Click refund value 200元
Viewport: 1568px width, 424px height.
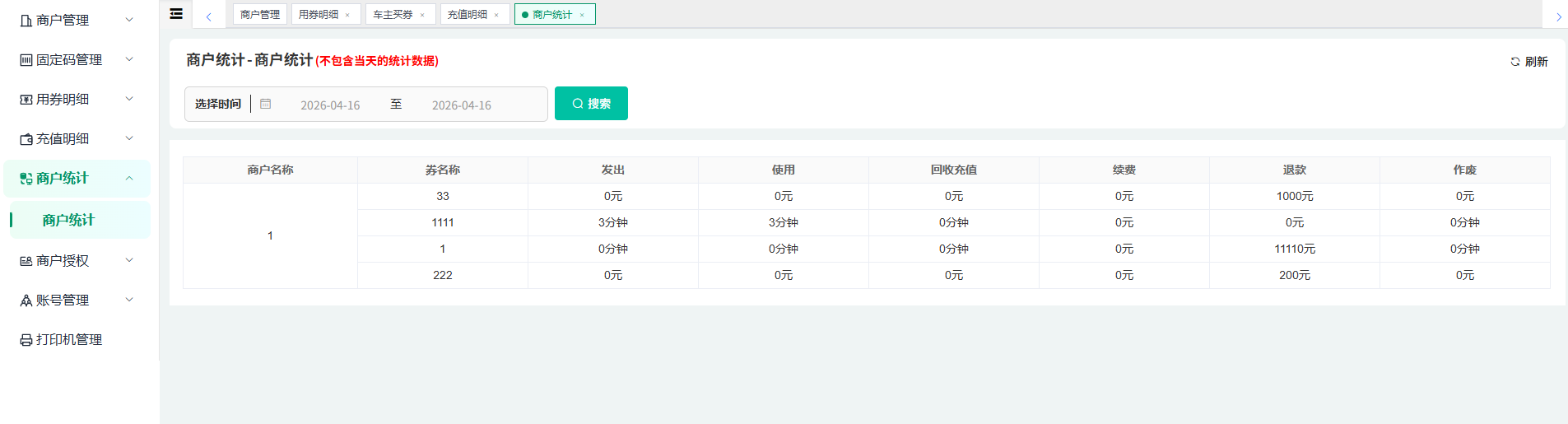click(1295, 275)
